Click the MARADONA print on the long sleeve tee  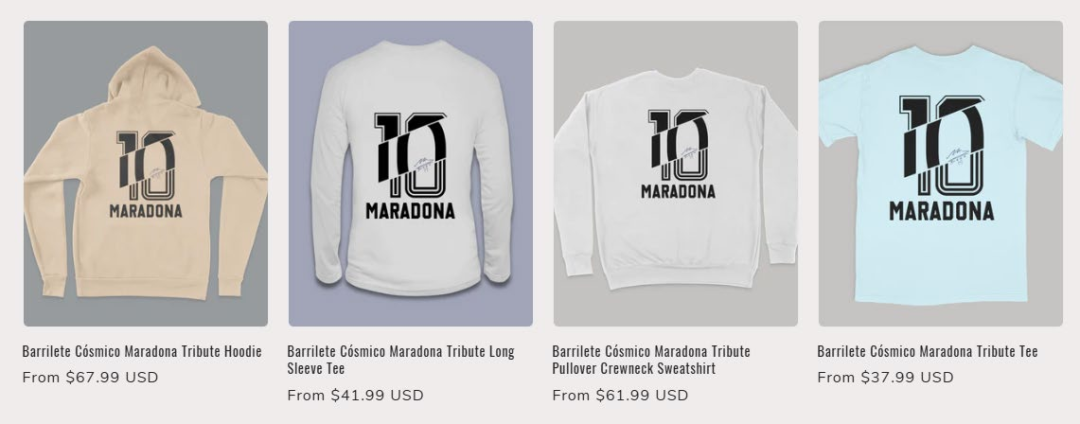(x=411, y=211)
